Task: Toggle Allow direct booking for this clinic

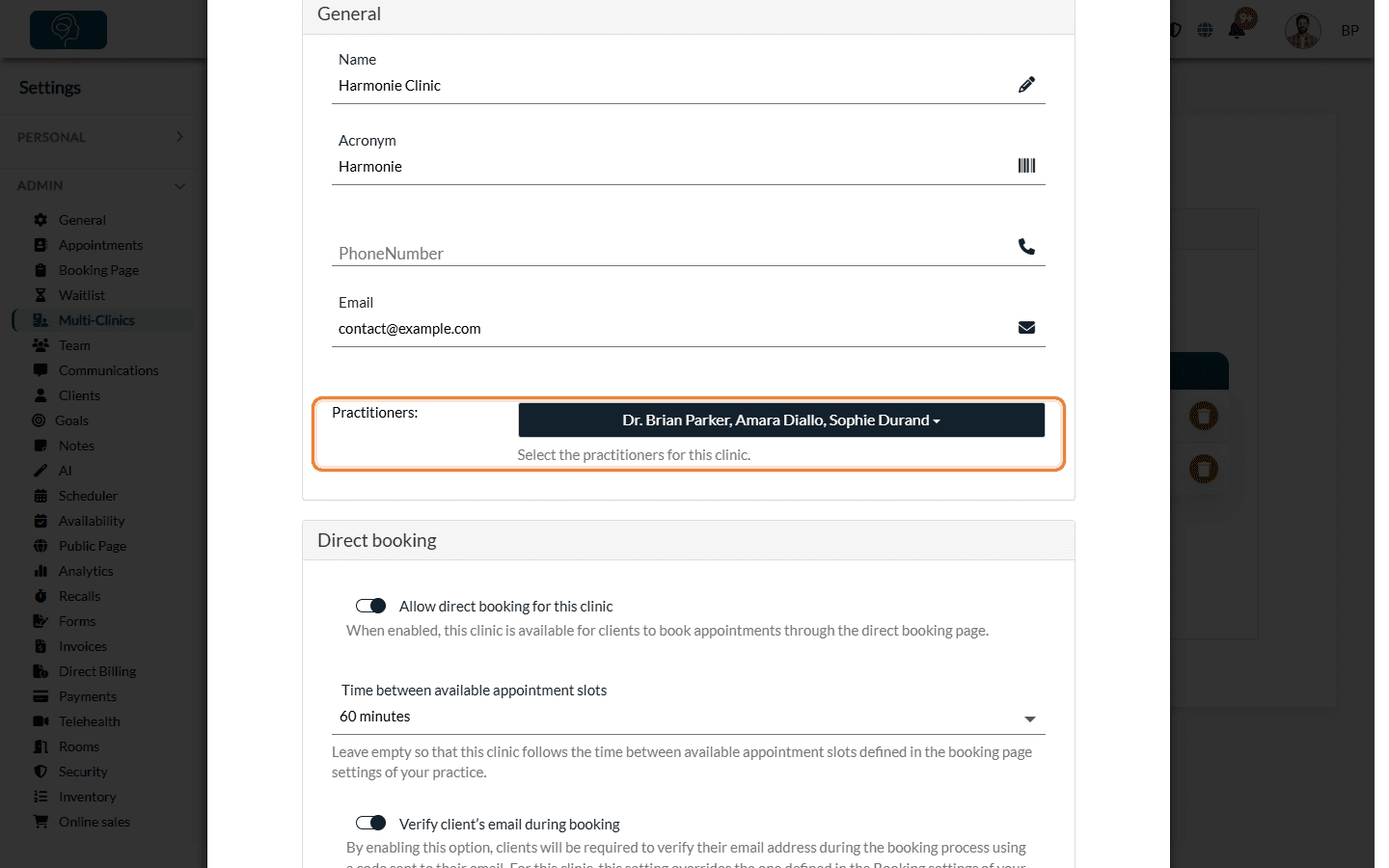Action: [370, 606]
